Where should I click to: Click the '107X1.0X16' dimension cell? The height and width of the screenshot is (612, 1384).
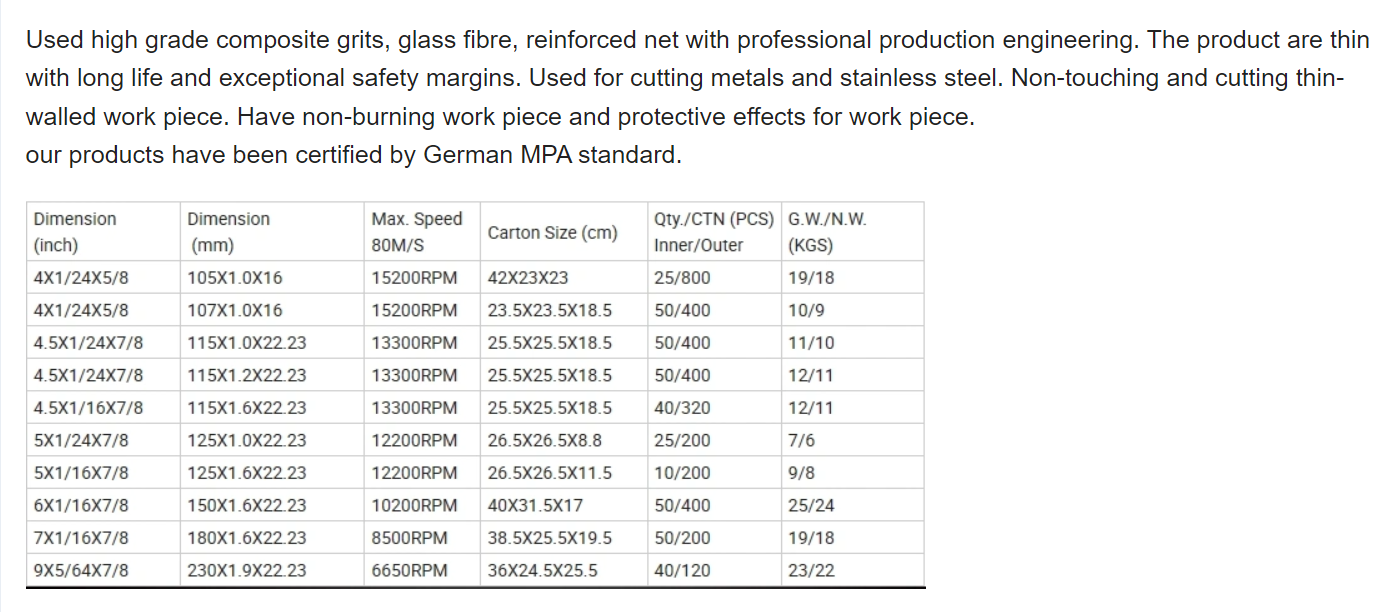click(x=272, y=311)
